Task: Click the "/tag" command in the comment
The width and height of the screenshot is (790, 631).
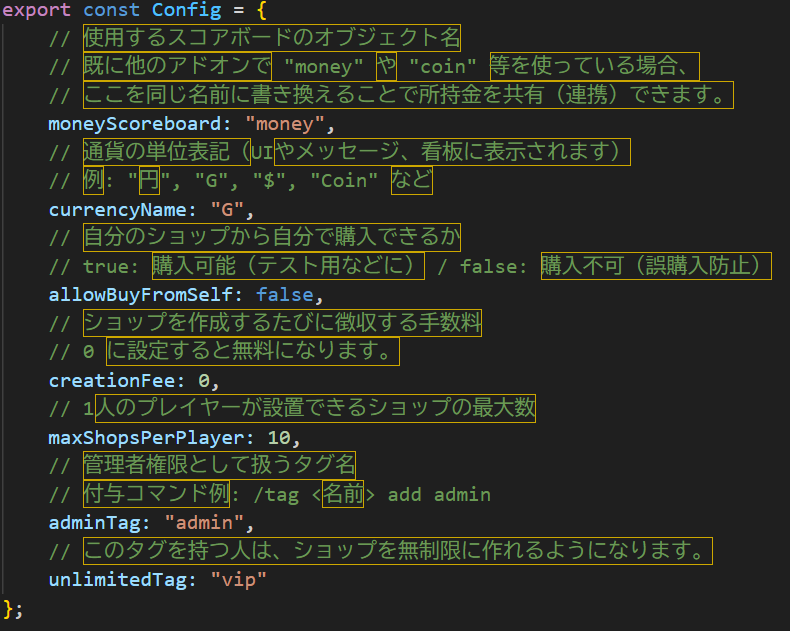Action: pos(275,495)
